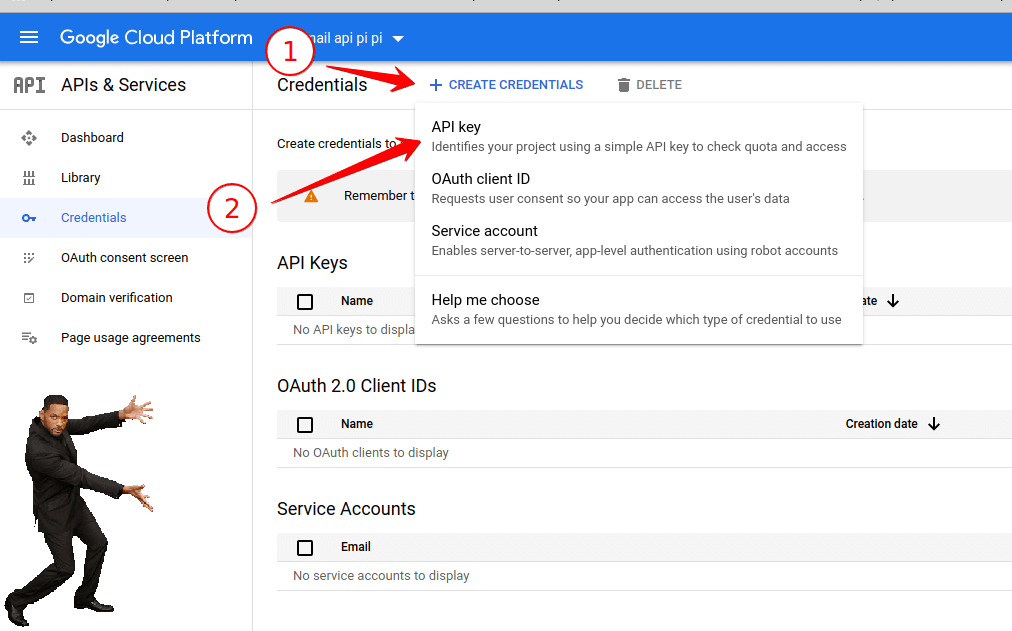Click the DELETE button

(x=649, y=85)
